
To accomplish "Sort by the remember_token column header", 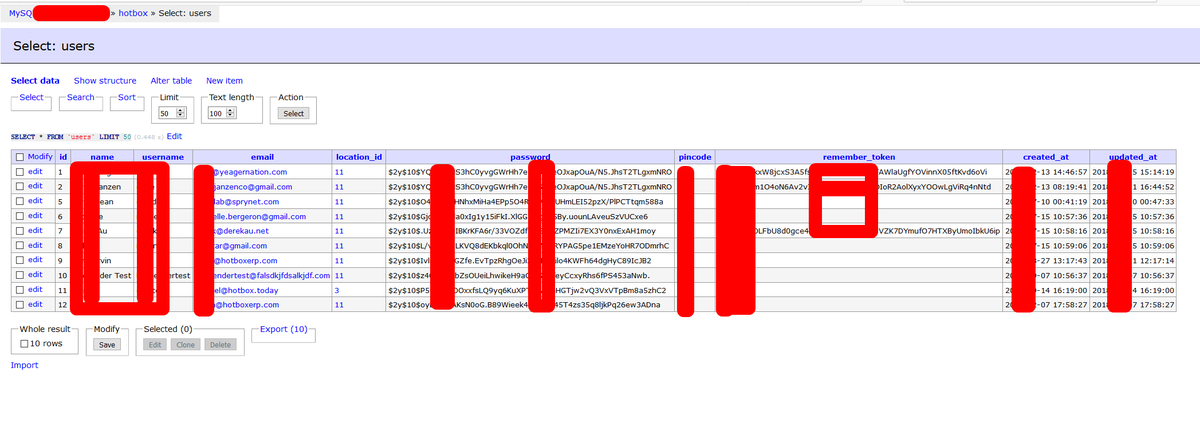I will coord(859,157).
